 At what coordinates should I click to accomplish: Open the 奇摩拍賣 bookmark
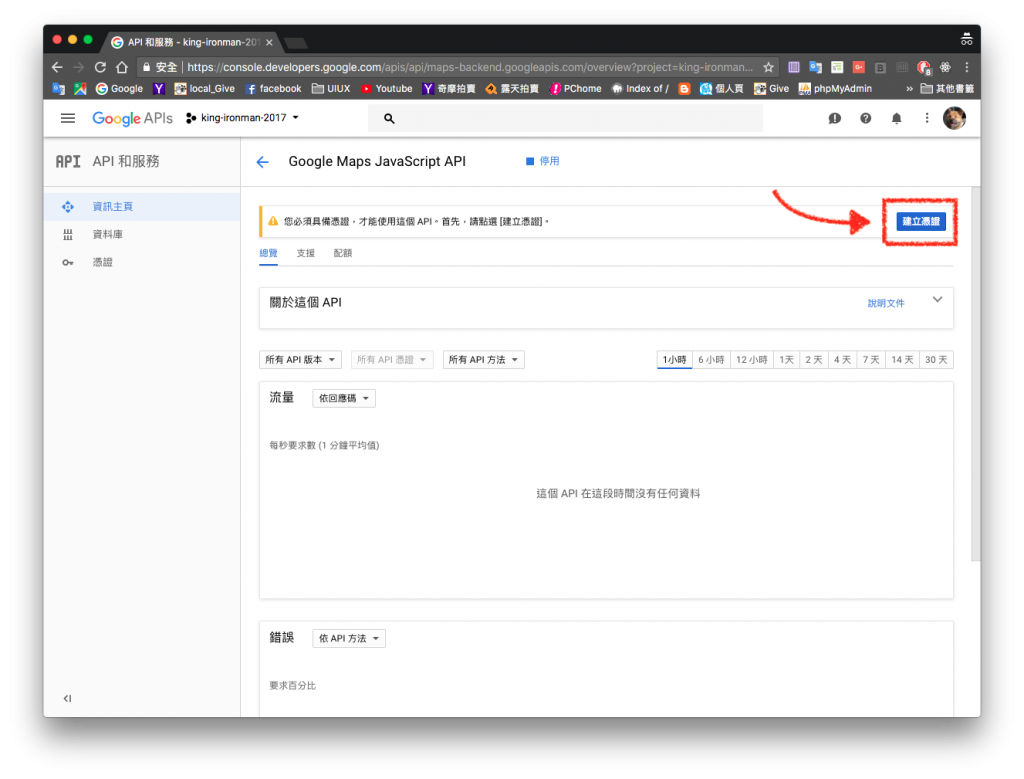point(449,89)
